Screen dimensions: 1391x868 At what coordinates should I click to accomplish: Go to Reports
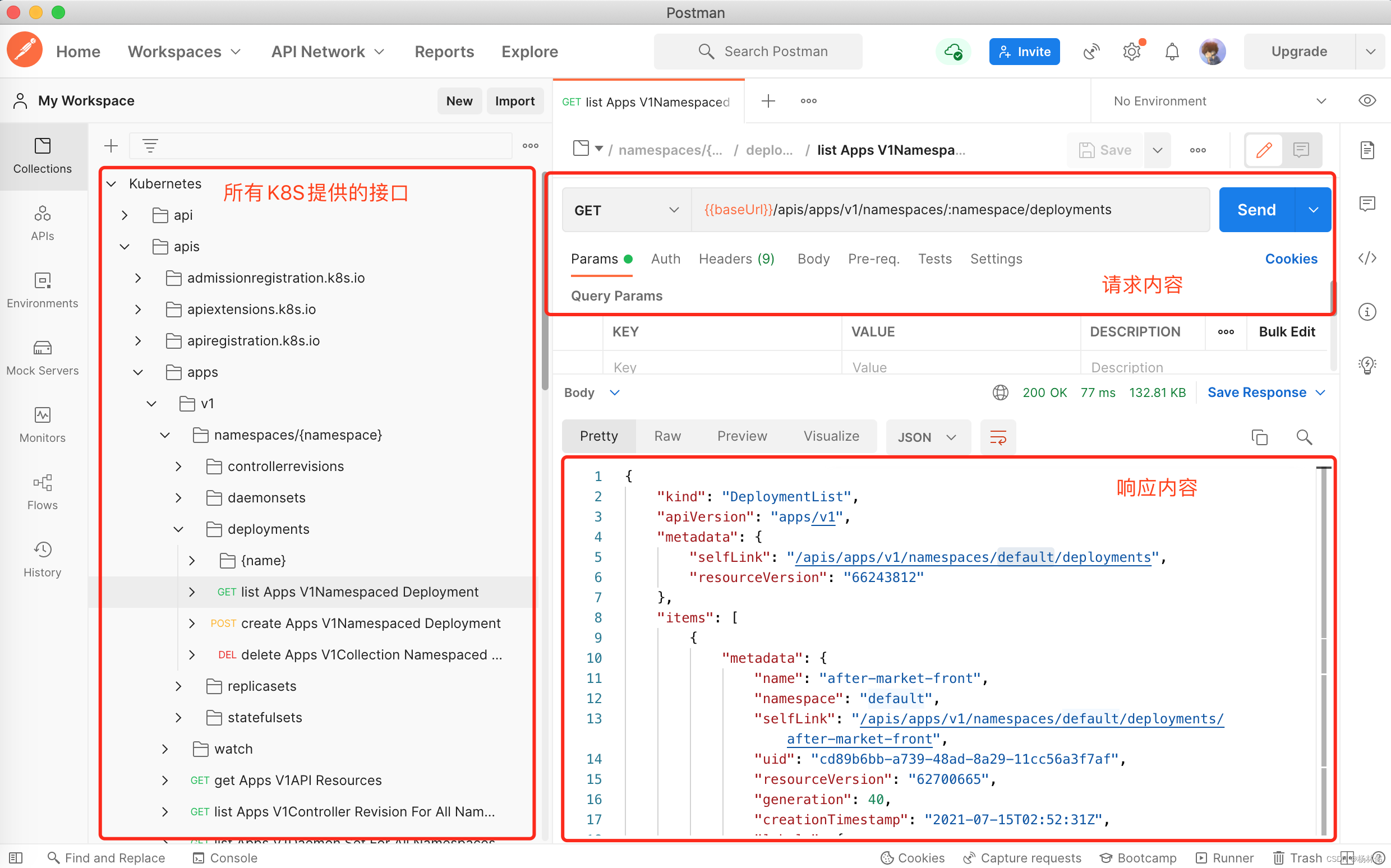[x=444, y=52]
